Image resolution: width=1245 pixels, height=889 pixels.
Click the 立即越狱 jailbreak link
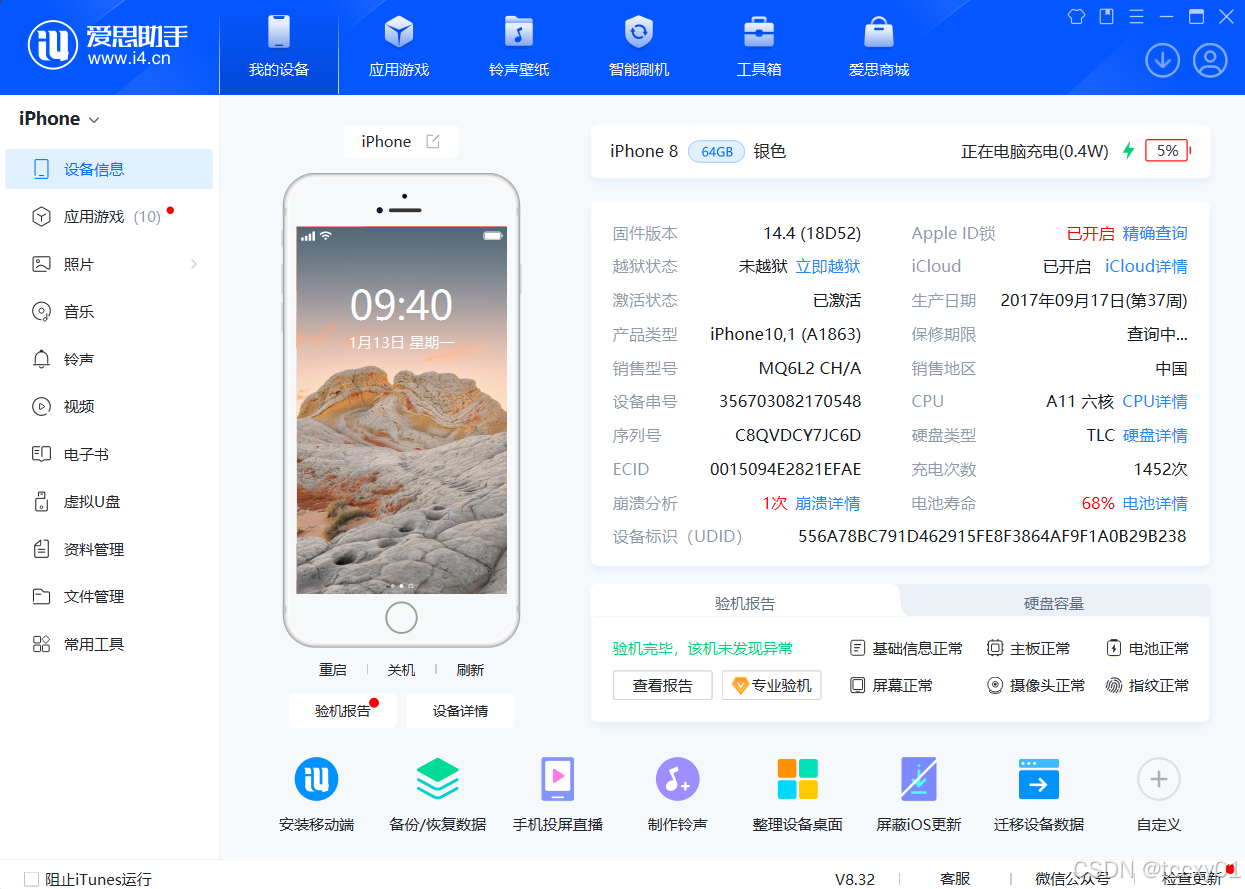pyautogui.click(x=828, y=266)
